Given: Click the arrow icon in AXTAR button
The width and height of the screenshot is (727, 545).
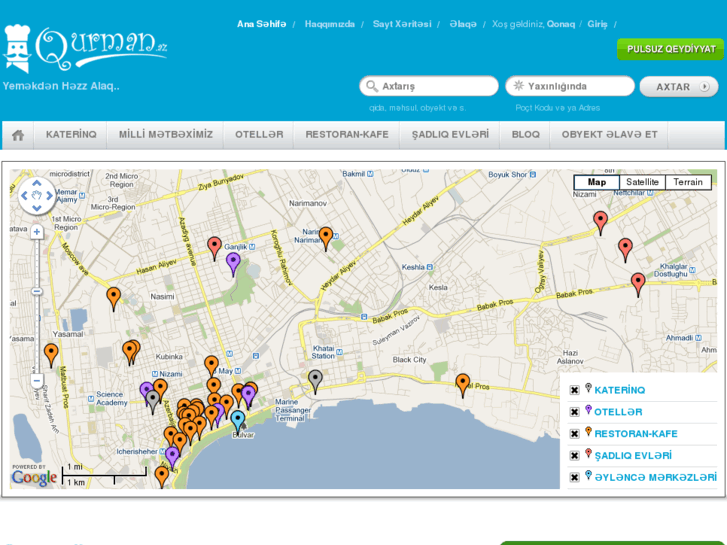Looking at the screenshot, I should 704,87.
